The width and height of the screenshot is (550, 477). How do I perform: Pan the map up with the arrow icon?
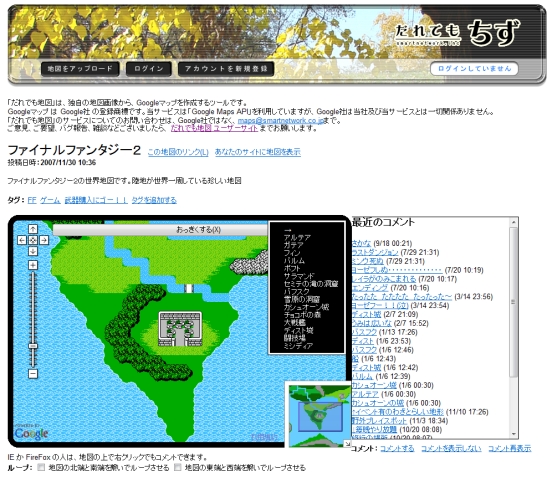pos(33,229)
